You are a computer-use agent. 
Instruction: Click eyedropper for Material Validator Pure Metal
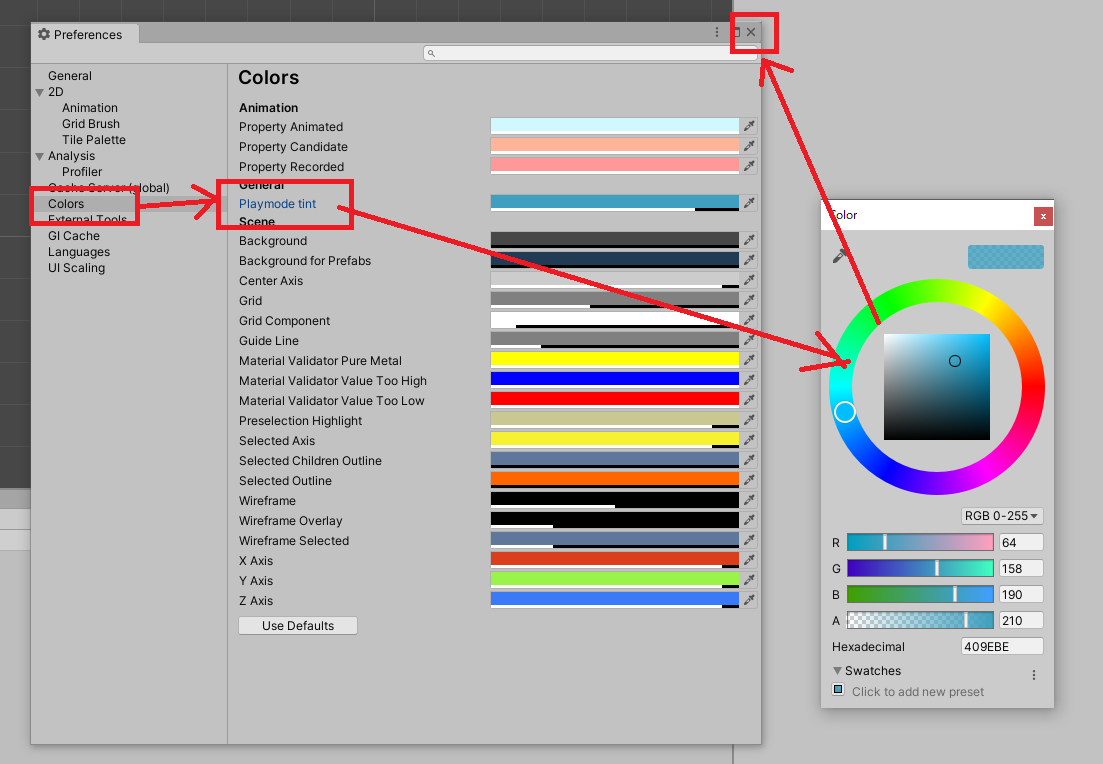coord(749,360)
